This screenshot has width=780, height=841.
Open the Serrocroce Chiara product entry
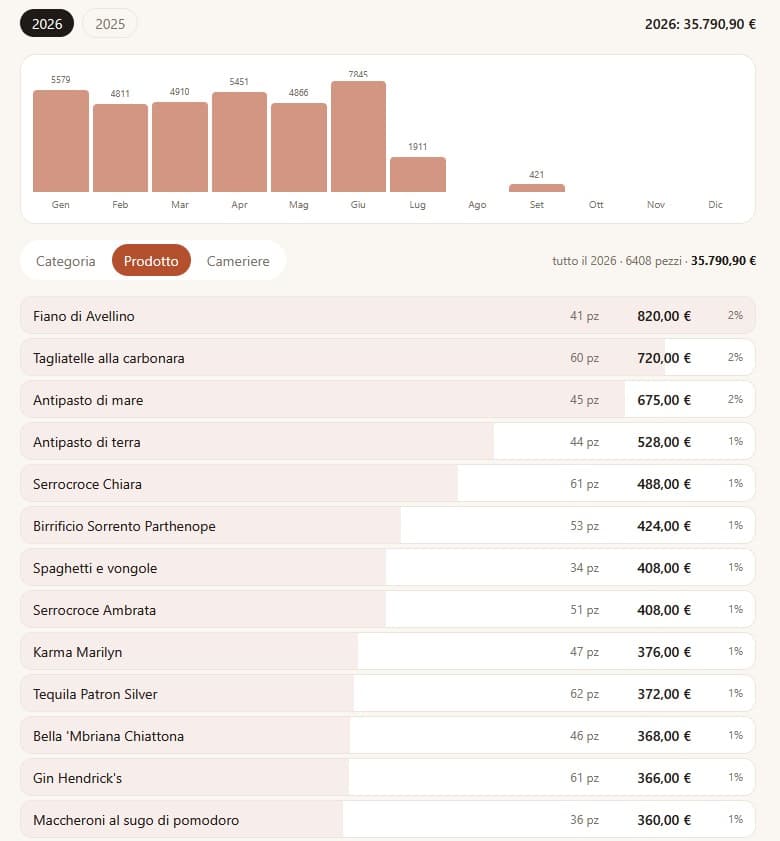pos(388,483)
